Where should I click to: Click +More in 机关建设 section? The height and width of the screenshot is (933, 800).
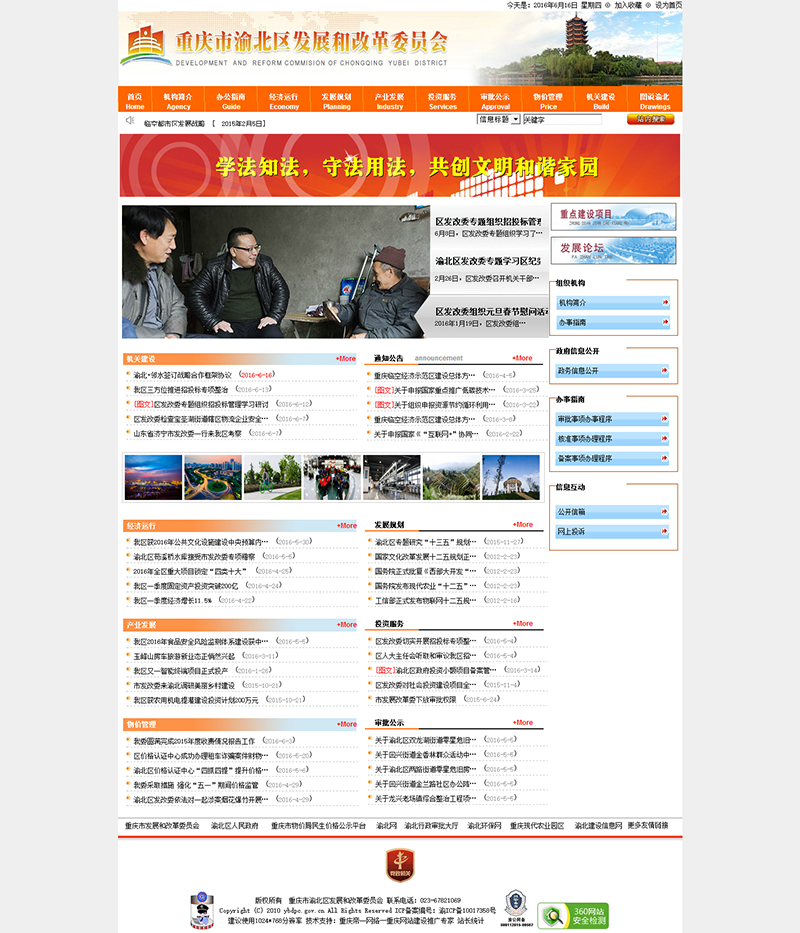coord(346,359)
